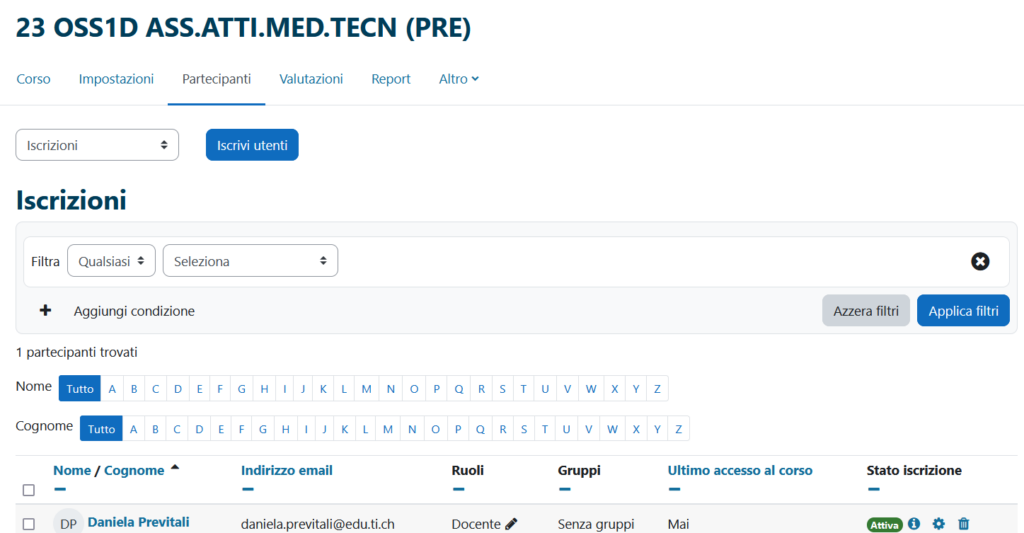Click the sort arrow next to Cognome header
The height and width of the screenshot is (533, 1024).
[174, 468]
